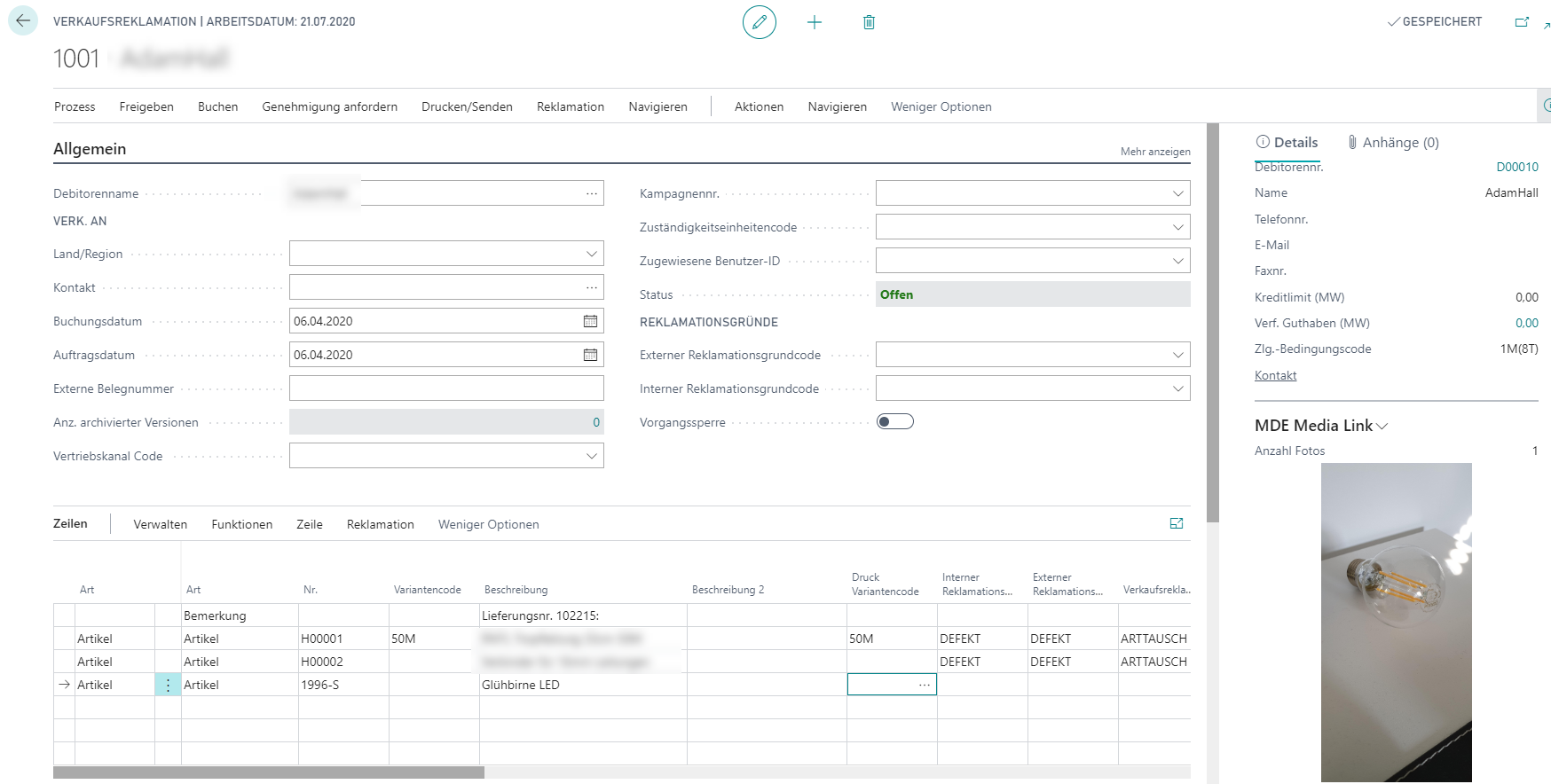Screen dimensions: 1551x784
Task: Expand the Zeilen section to full view
Action: click(x=1177, y=523)
